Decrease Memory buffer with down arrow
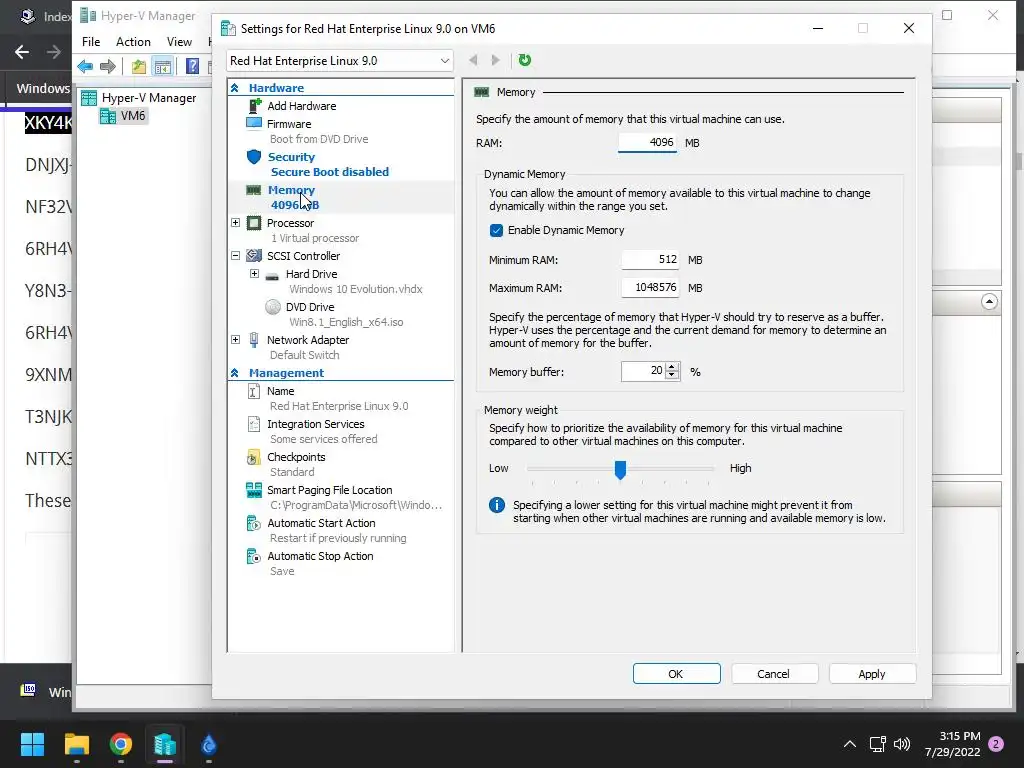The height and width of the screenshot is (768, 1024). click(x=672, y=376)
